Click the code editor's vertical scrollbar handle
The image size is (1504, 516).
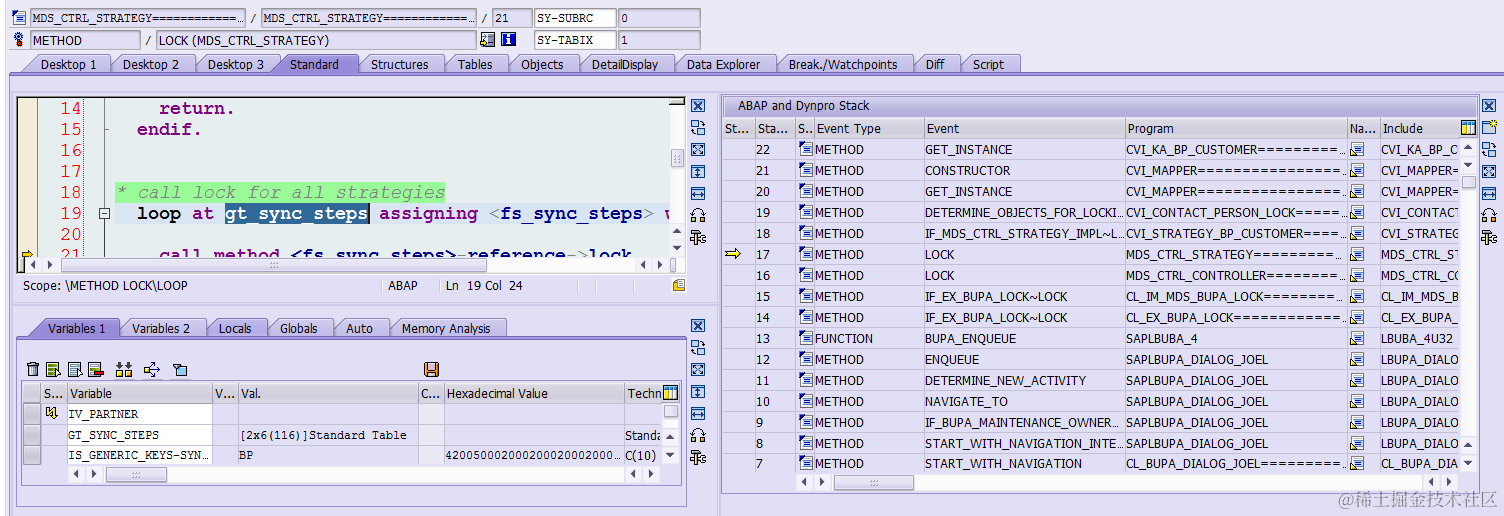(677, 157)
